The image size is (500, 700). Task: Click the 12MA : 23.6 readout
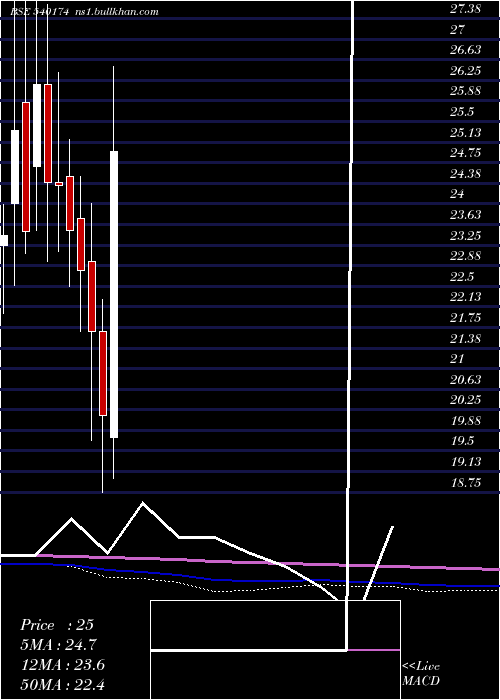click(63, 665)
